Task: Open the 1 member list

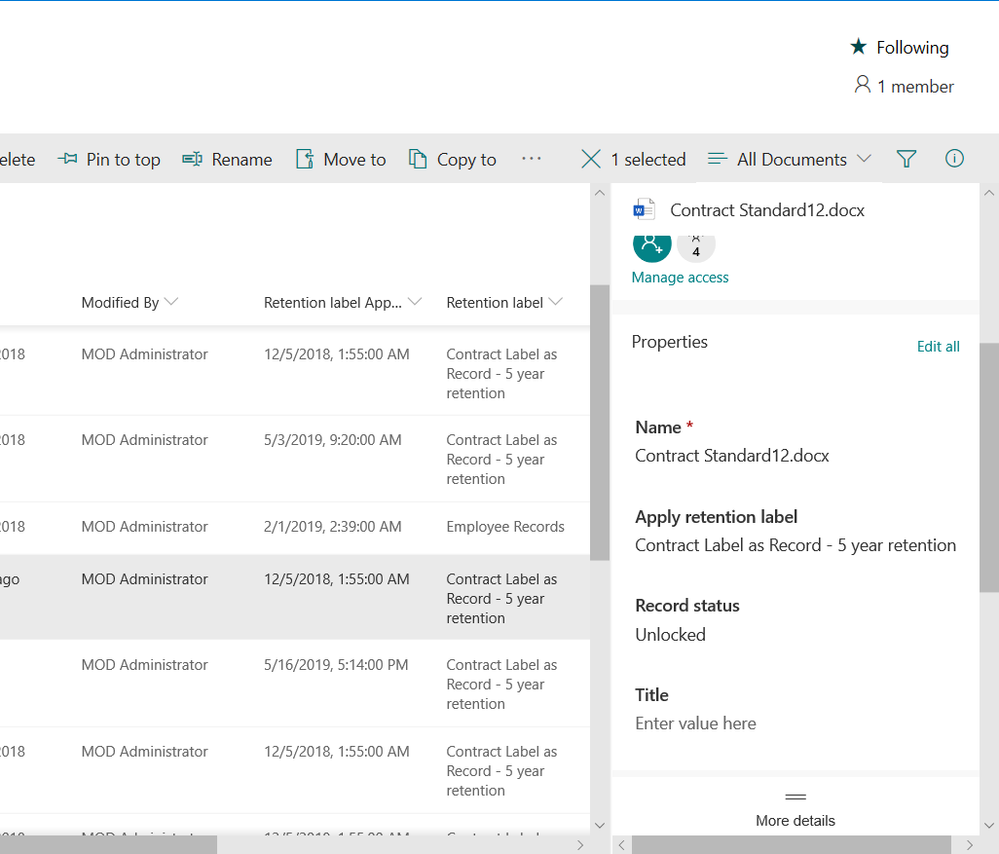Action: click(x=903, y=85)
